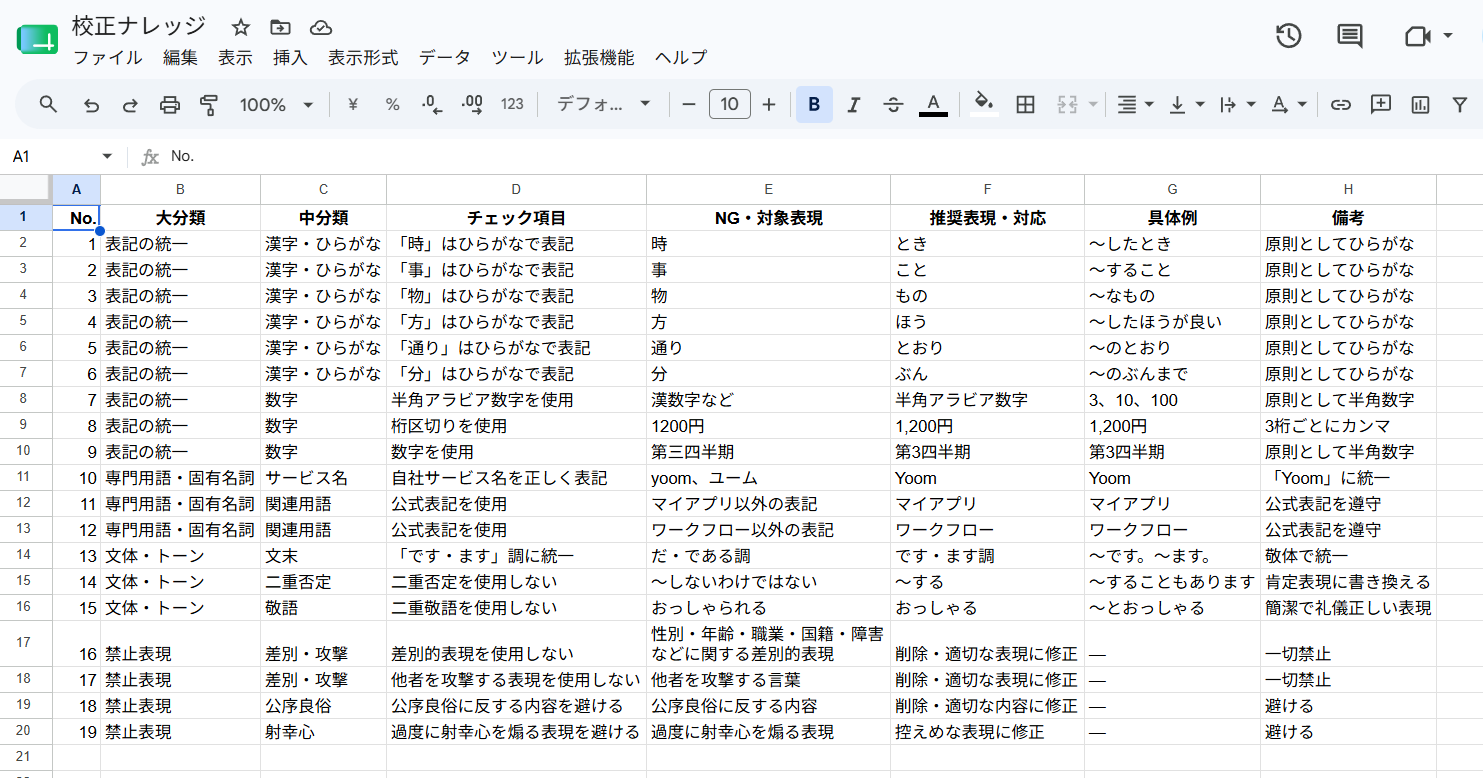This screenshot has width=1483, height=778.
Task: Open the vertical align dropdown
Action: point(1186,104)
